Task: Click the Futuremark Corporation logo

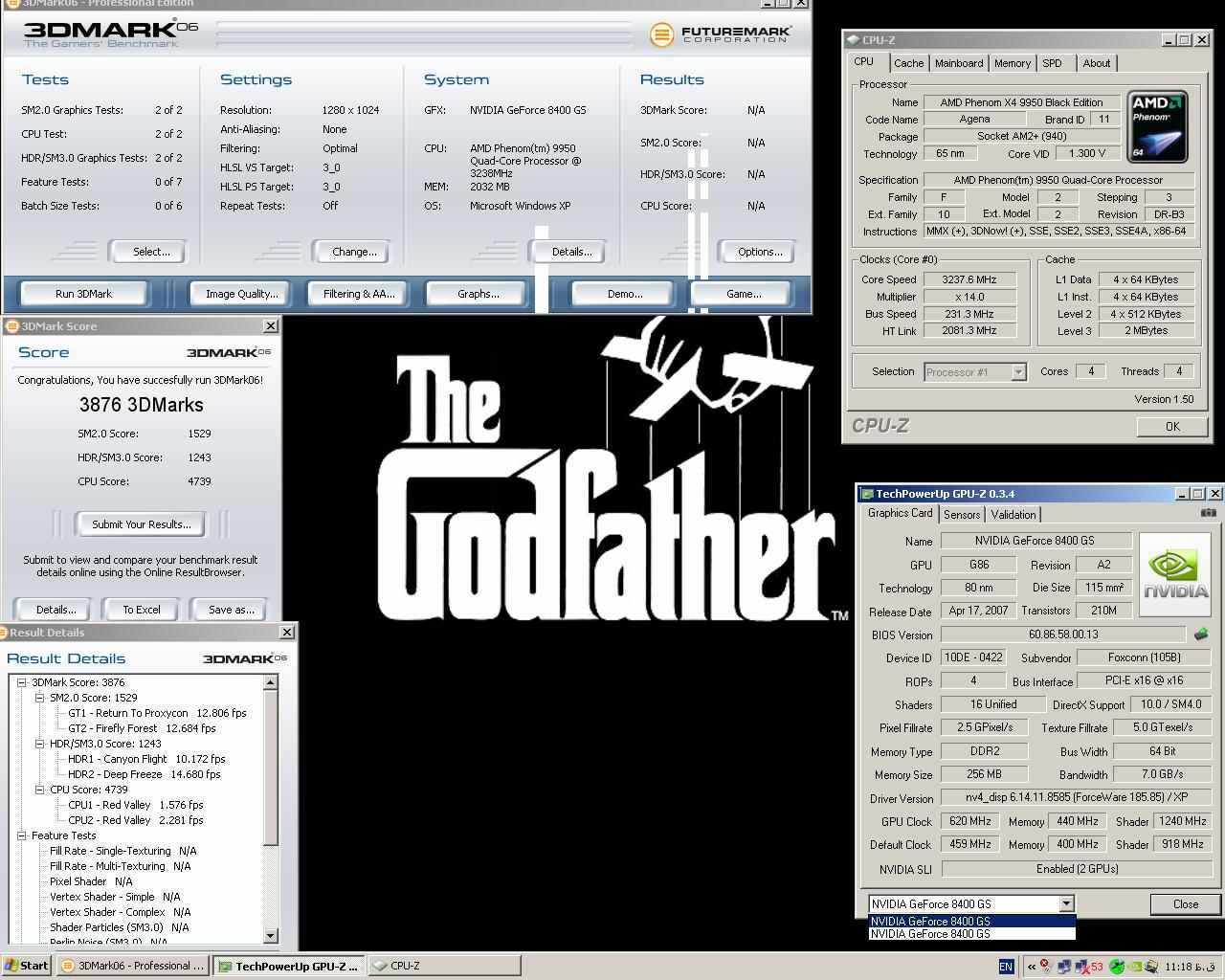Action: click(720, 35)
